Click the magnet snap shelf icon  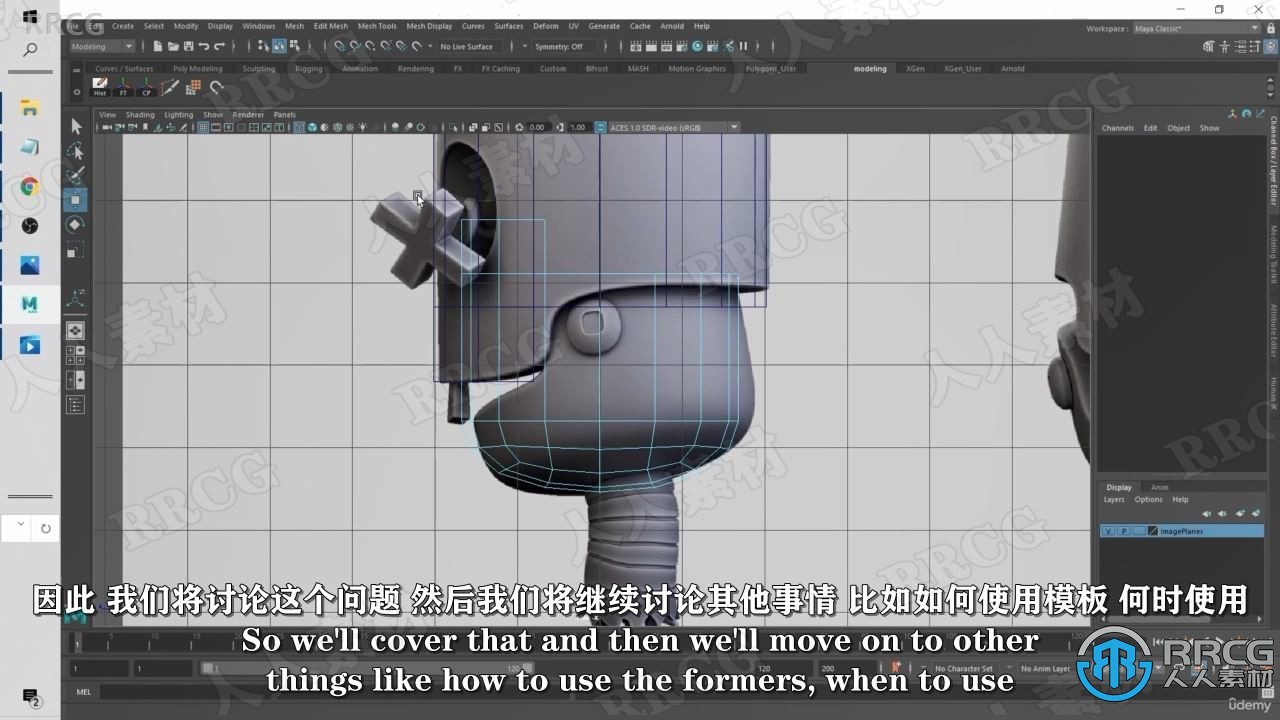(x=215, y=87)
